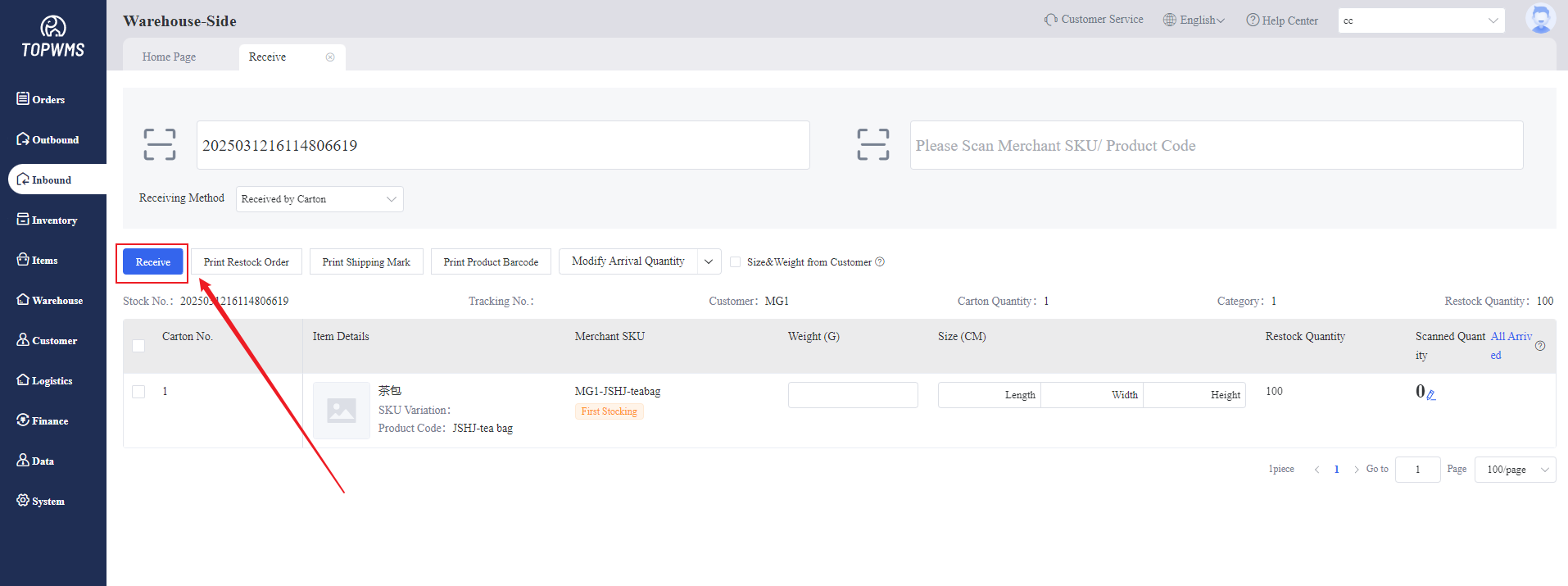Check the select-all cartons header checkbox
This screenshot has width=1568, height=586.
click(138, 346)
